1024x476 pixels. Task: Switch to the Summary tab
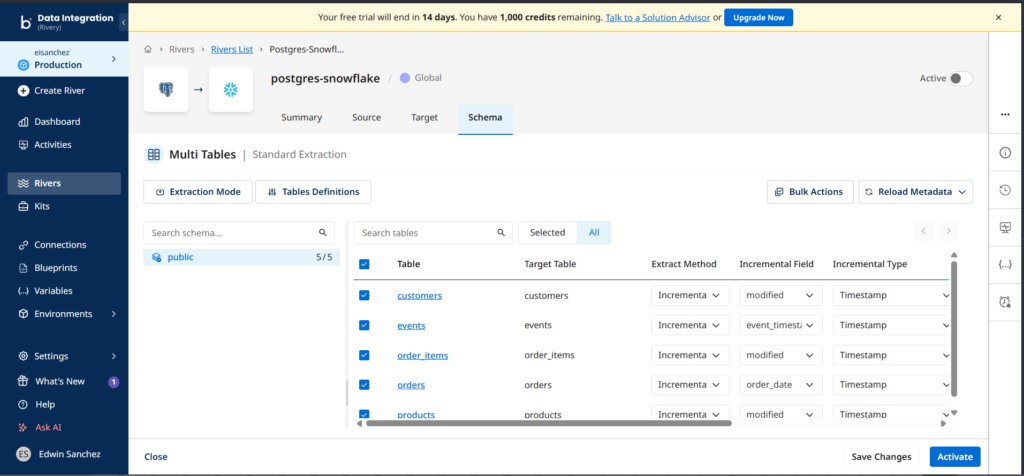302,118
